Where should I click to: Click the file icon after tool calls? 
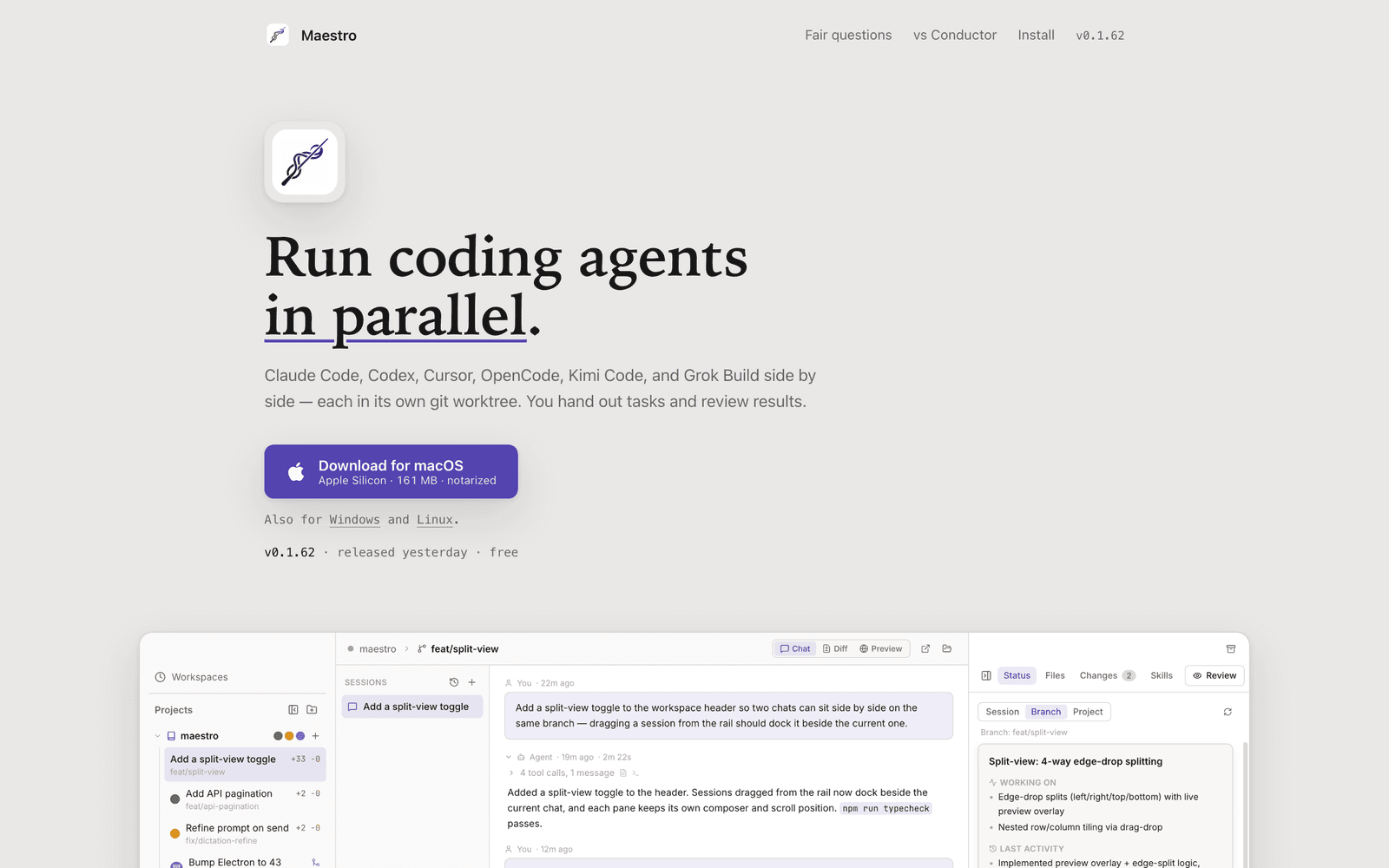tap(623, 773)
